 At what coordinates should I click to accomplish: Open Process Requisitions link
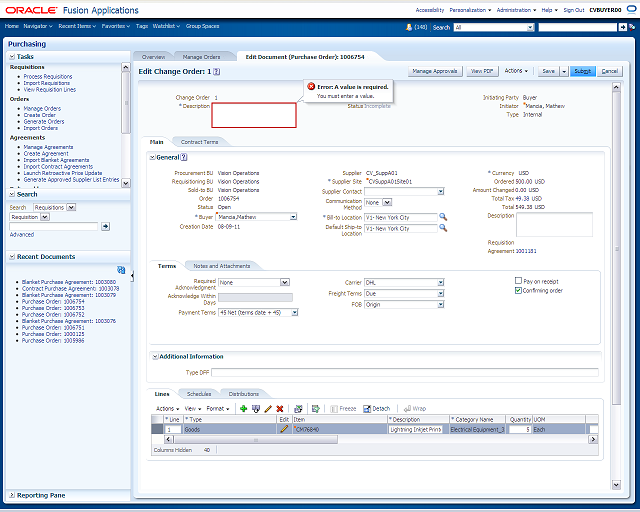48,76
